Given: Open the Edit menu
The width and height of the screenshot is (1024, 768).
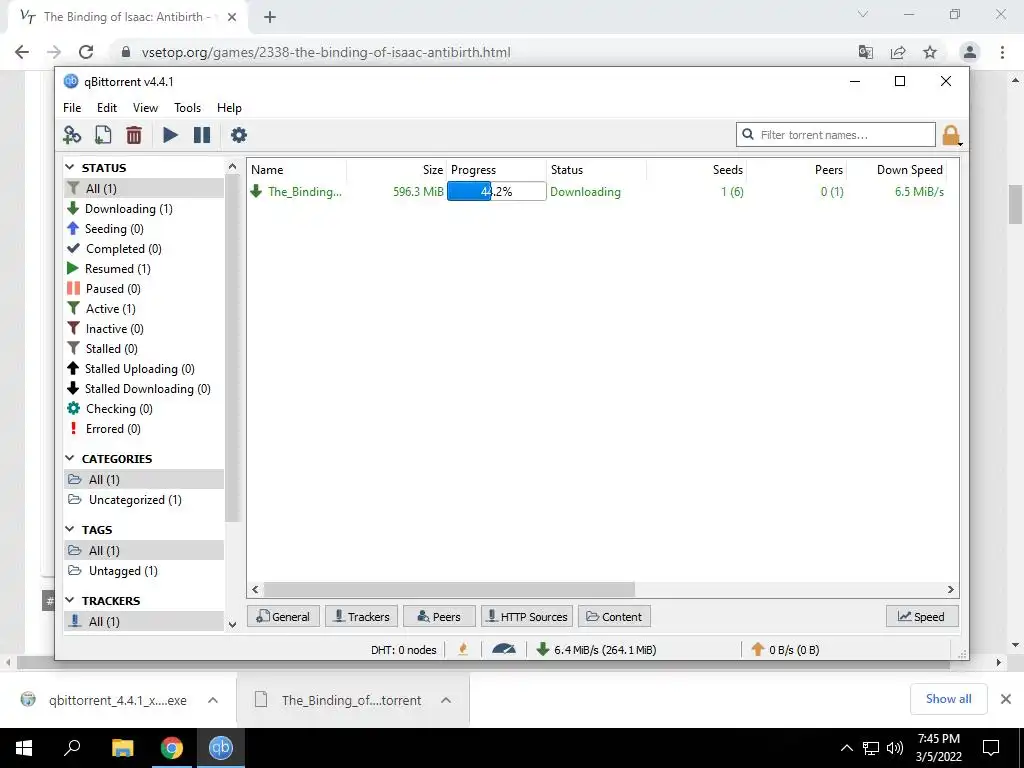Looking at the screenshot, I should click(106, 108).
